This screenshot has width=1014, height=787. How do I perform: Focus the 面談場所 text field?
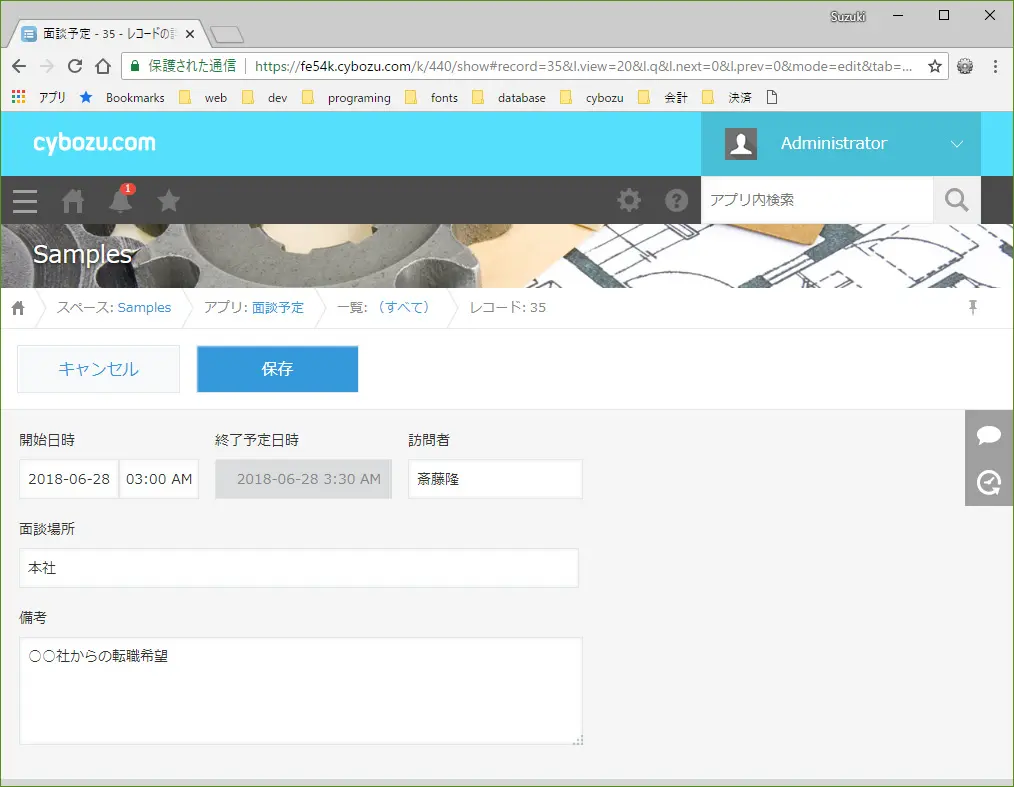tap(299, 568)
